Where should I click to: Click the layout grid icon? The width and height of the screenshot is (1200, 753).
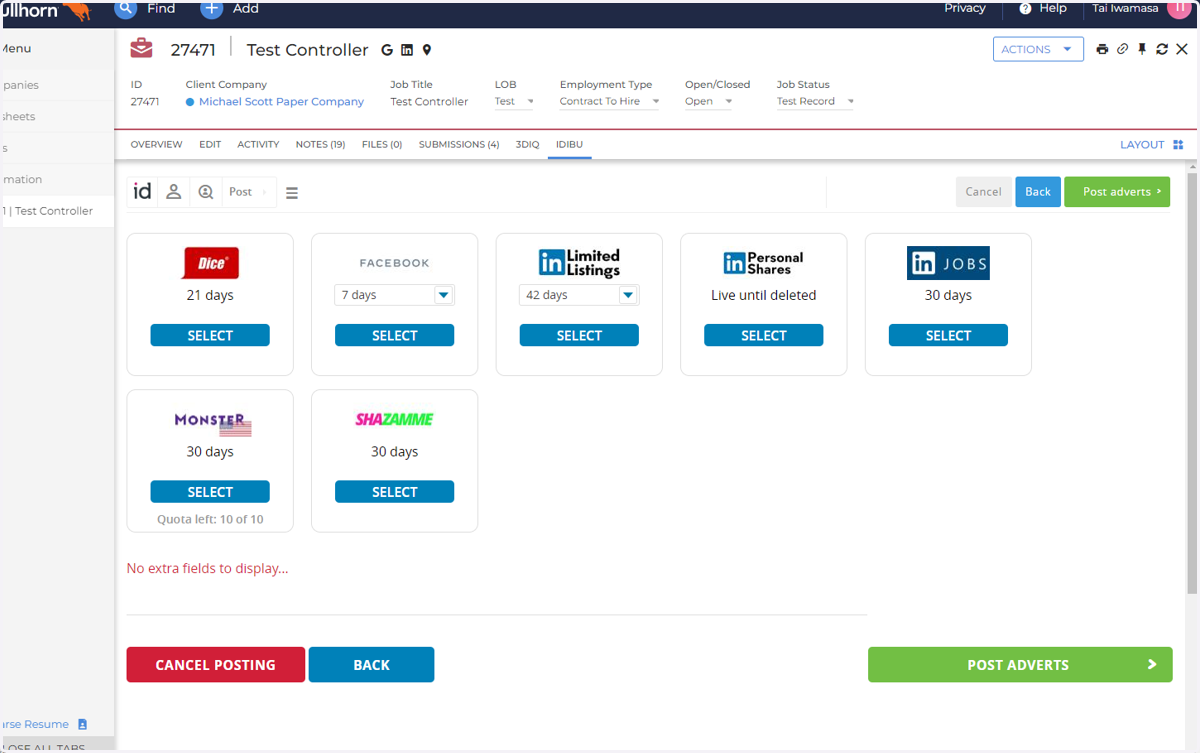pos(1178,145)
